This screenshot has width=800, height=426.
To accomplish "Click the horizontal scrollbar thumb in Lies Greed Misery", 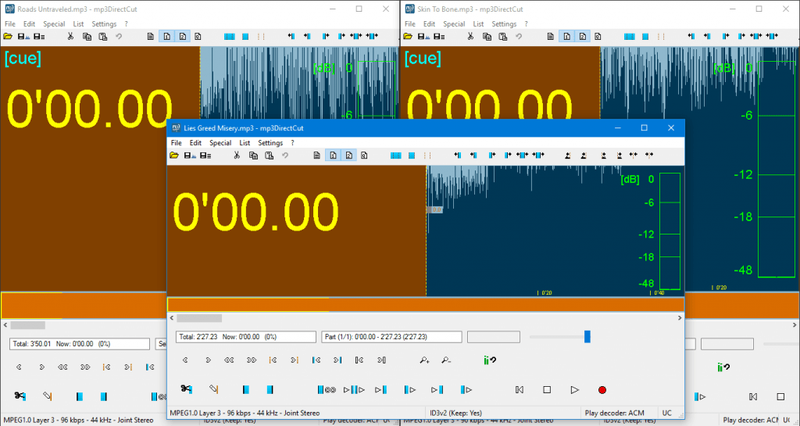I will point(199,318).
